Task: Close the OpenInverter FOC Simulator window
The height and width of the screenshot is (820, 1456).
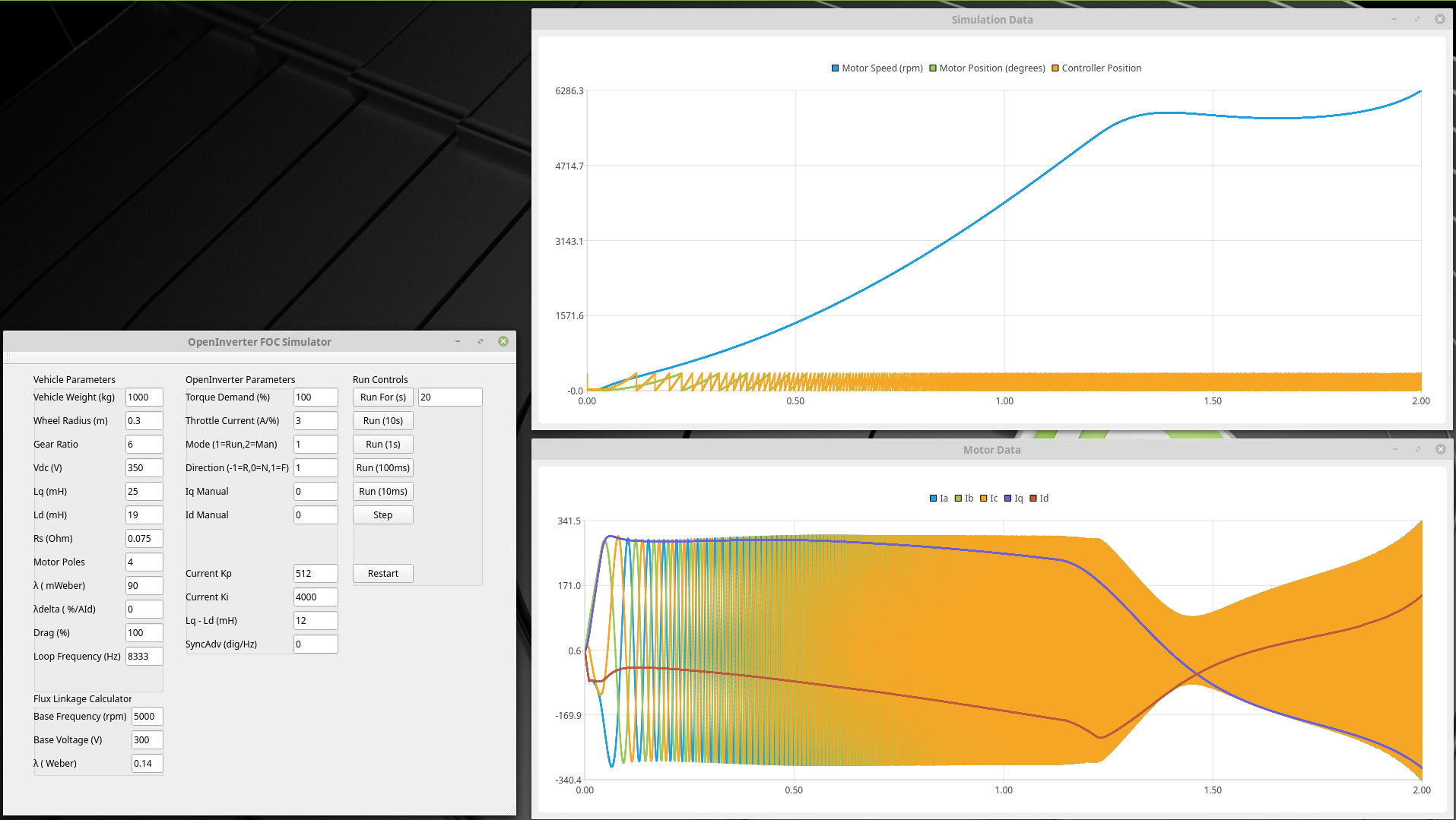Action: (503, 342)
